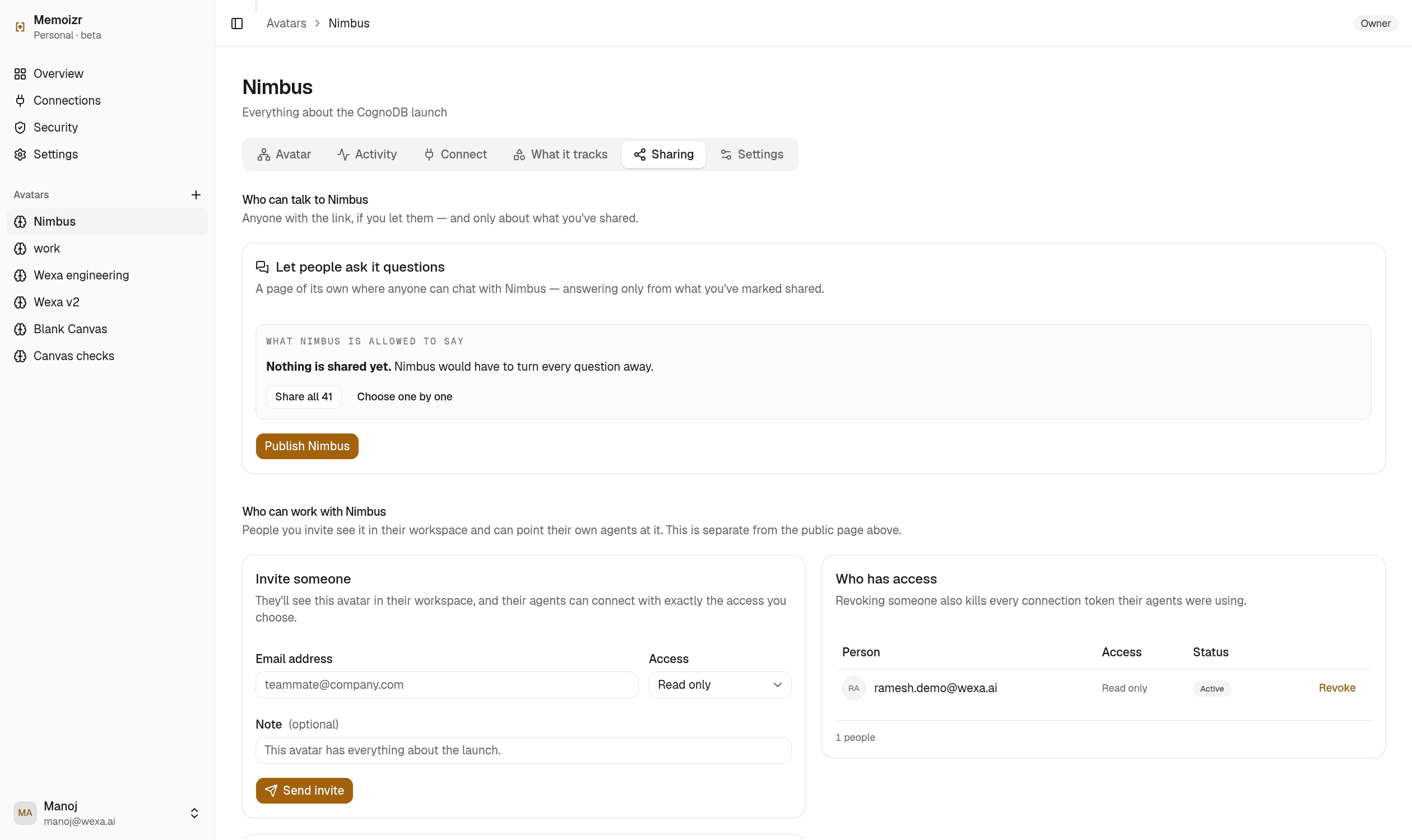Click the Nimbus breadcrumb
Viewport: 1412px width, 840px height.
click(349, 23)
